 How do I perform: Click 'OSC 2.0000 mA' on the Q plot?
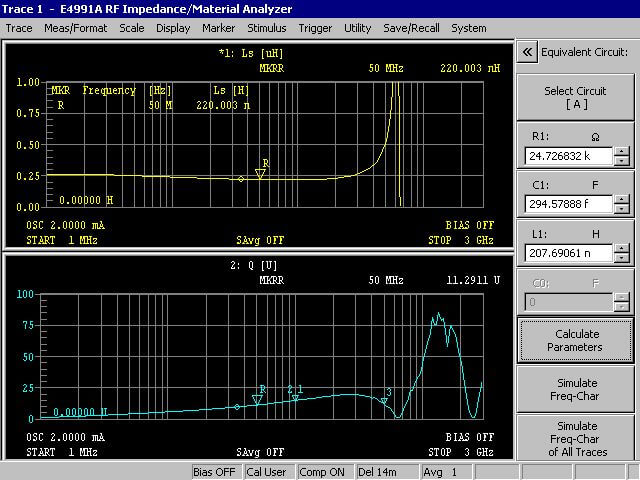[65, 438]
